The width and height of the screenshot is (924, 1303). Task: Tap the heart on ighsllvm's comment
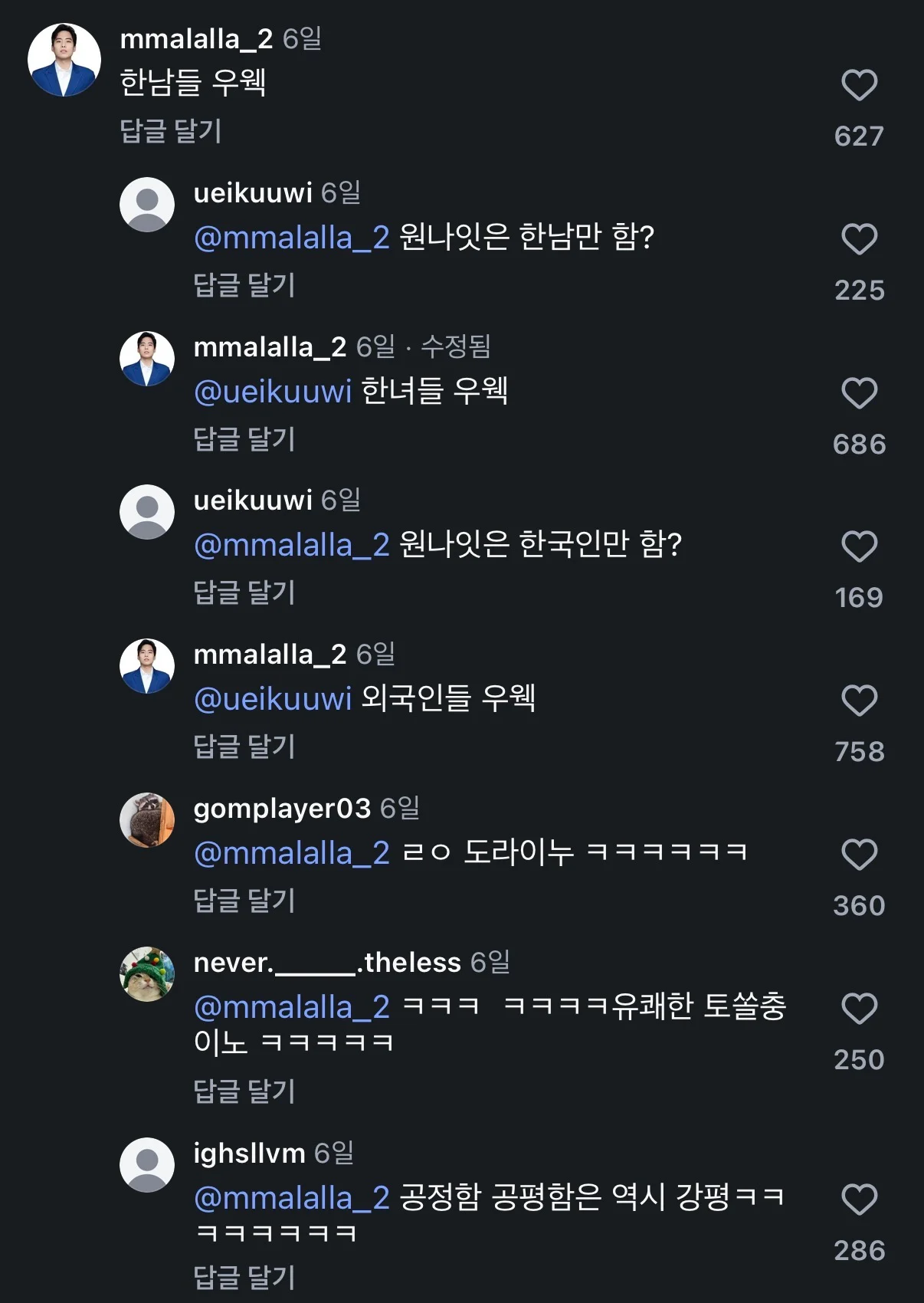click(x=859, y=1200)
